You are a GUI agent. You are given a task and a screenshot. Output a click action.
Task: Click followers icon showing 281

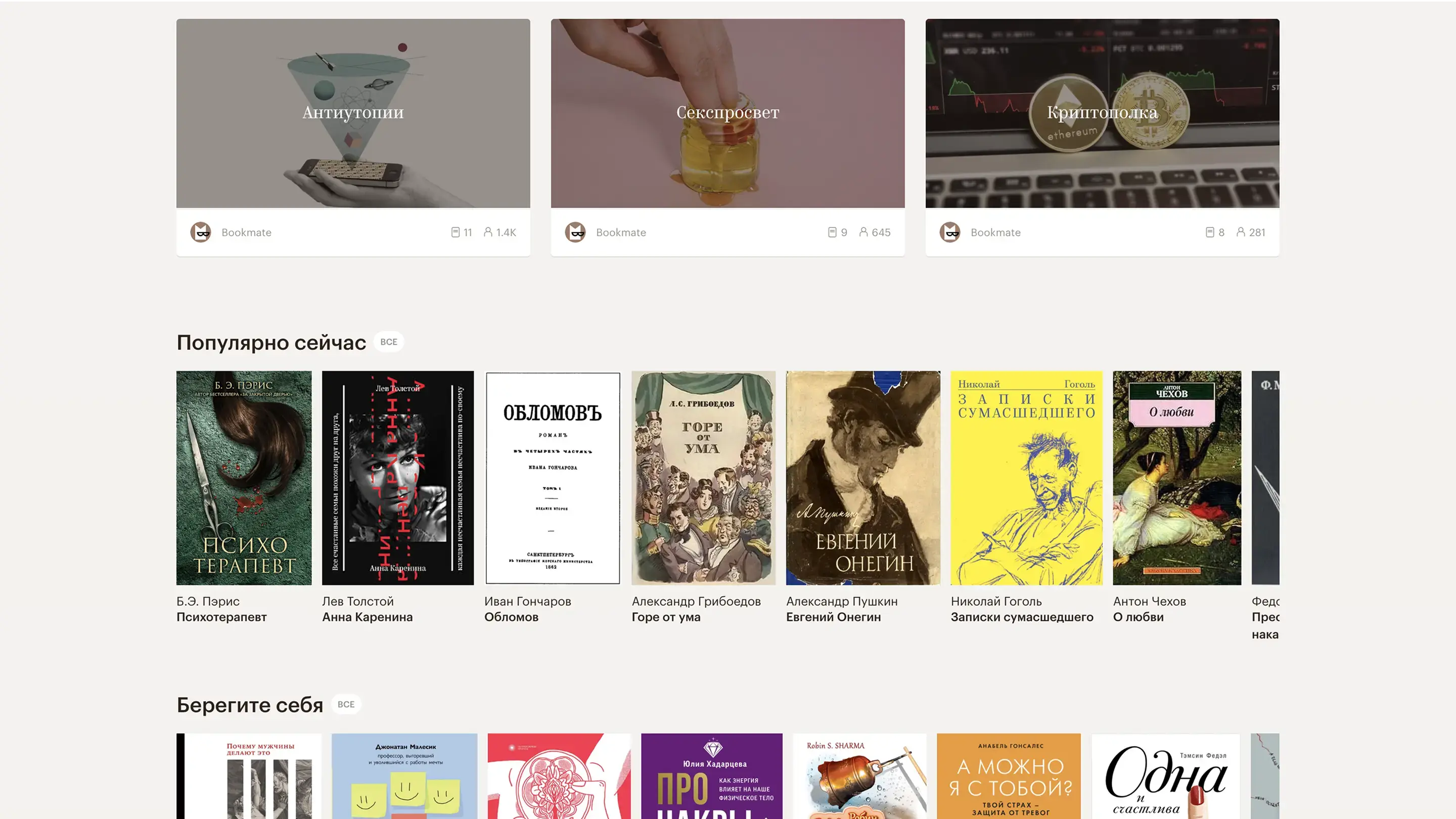point(1241,233)
